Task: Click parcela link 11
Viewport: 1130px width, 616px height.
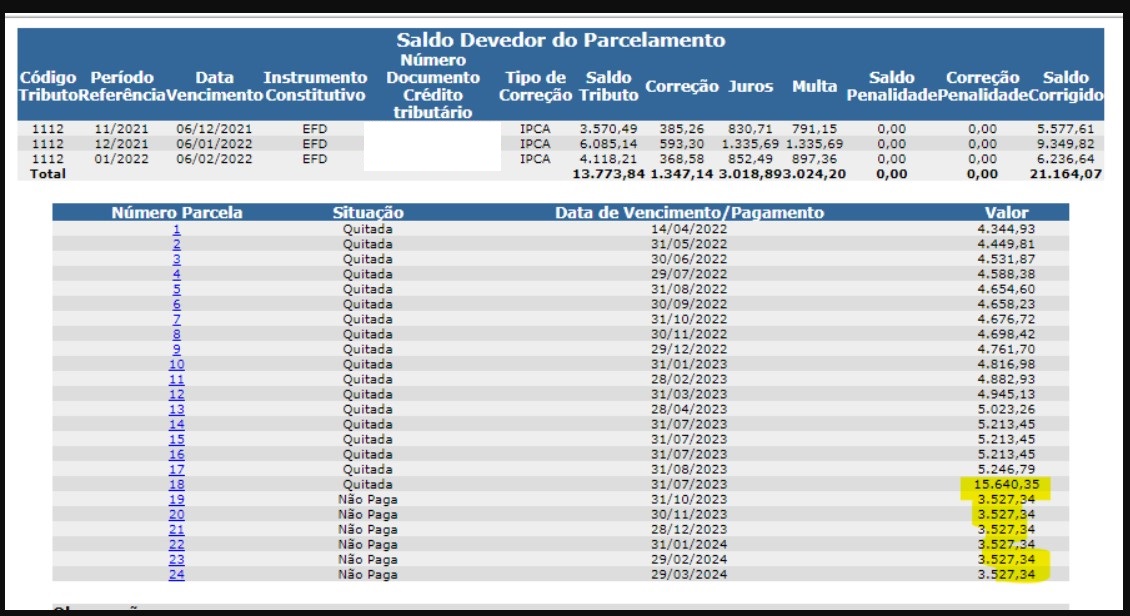Action: pyautogui.click(x=177, y=380)
